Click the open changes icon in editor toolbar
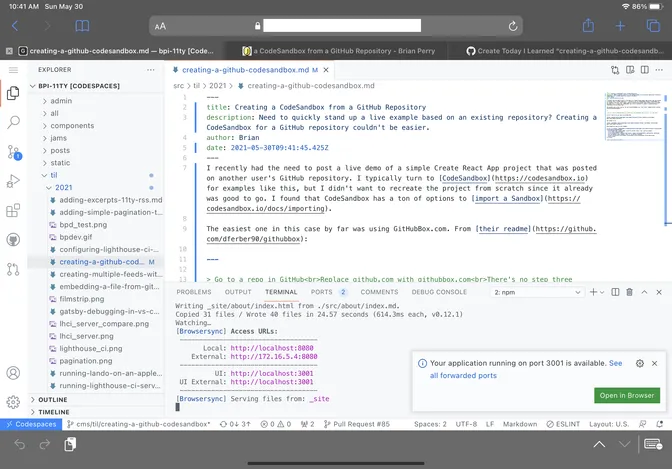 pyautogui.click(x=615, y=70)
